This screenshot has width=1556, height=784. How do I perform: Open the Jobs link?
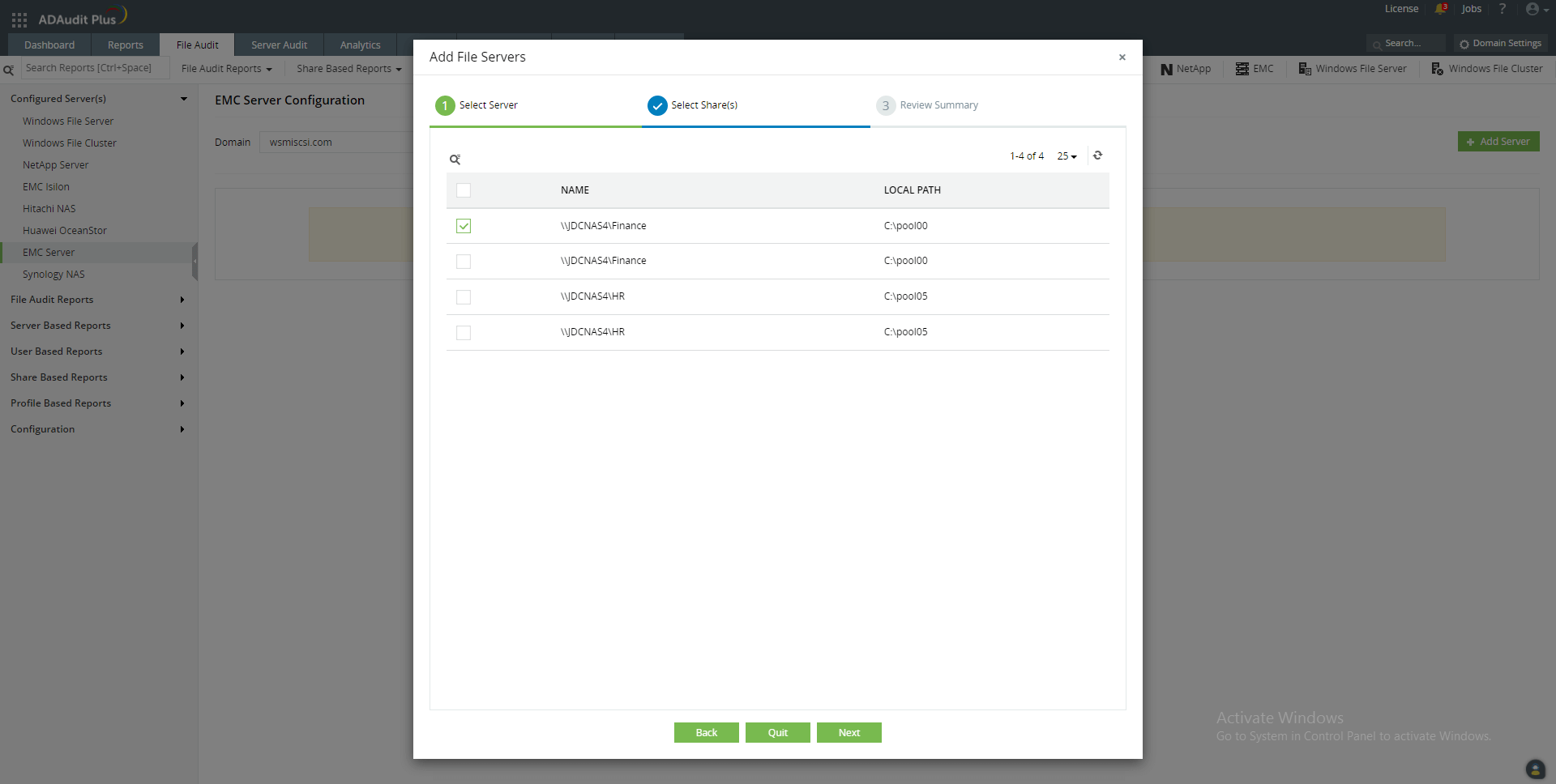click(1472, 9)
